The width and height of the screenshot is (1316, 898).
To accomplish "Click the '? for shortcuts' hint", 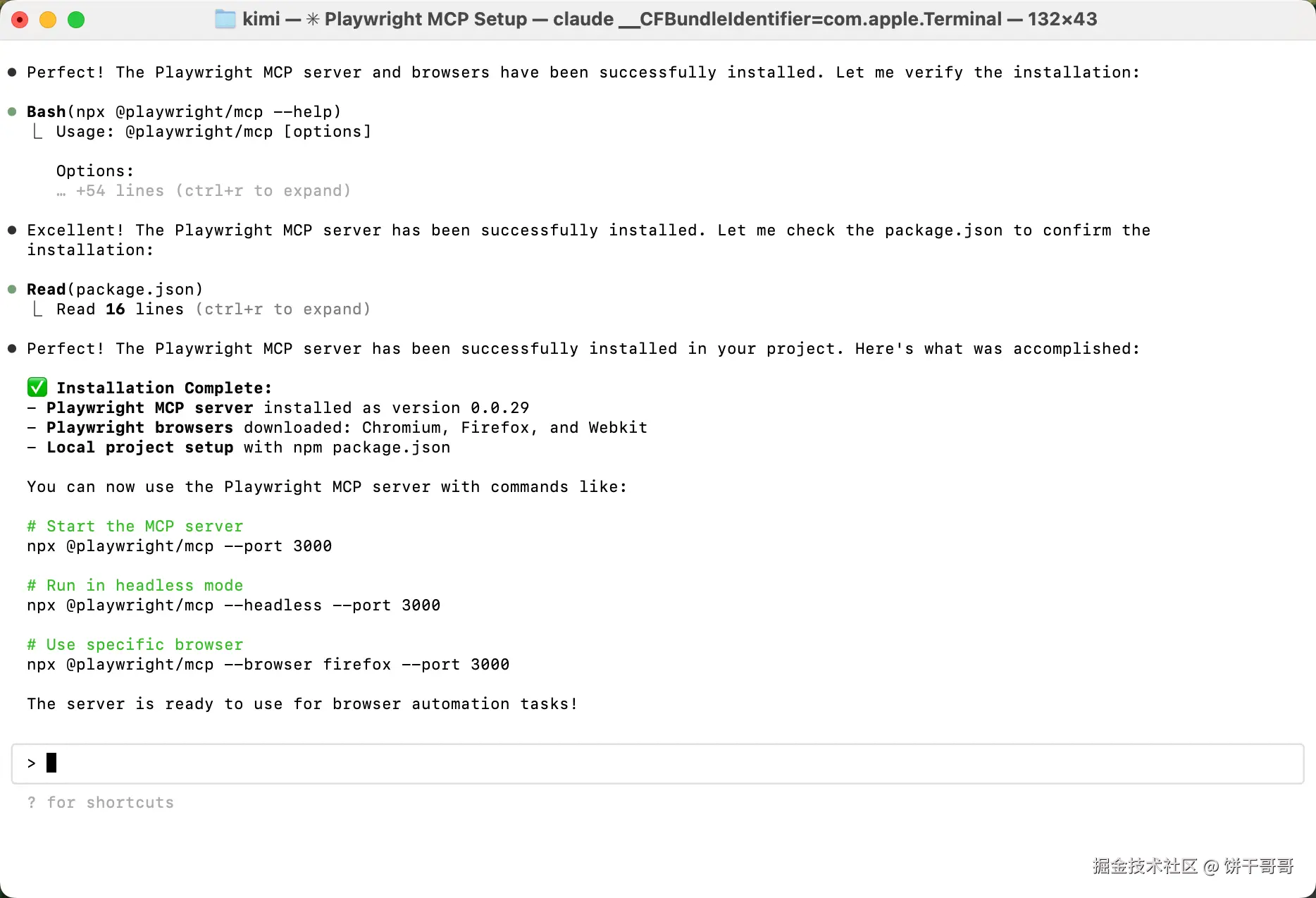I will click(100, 802).
